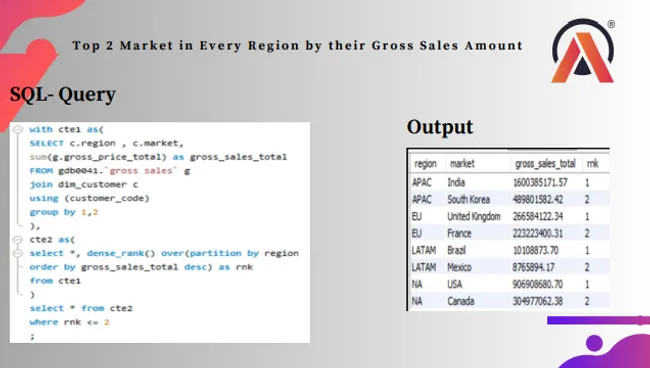Click the 'SELECT c.region , c.market,' line
650x368 pixels.
(x=106, y=143)
